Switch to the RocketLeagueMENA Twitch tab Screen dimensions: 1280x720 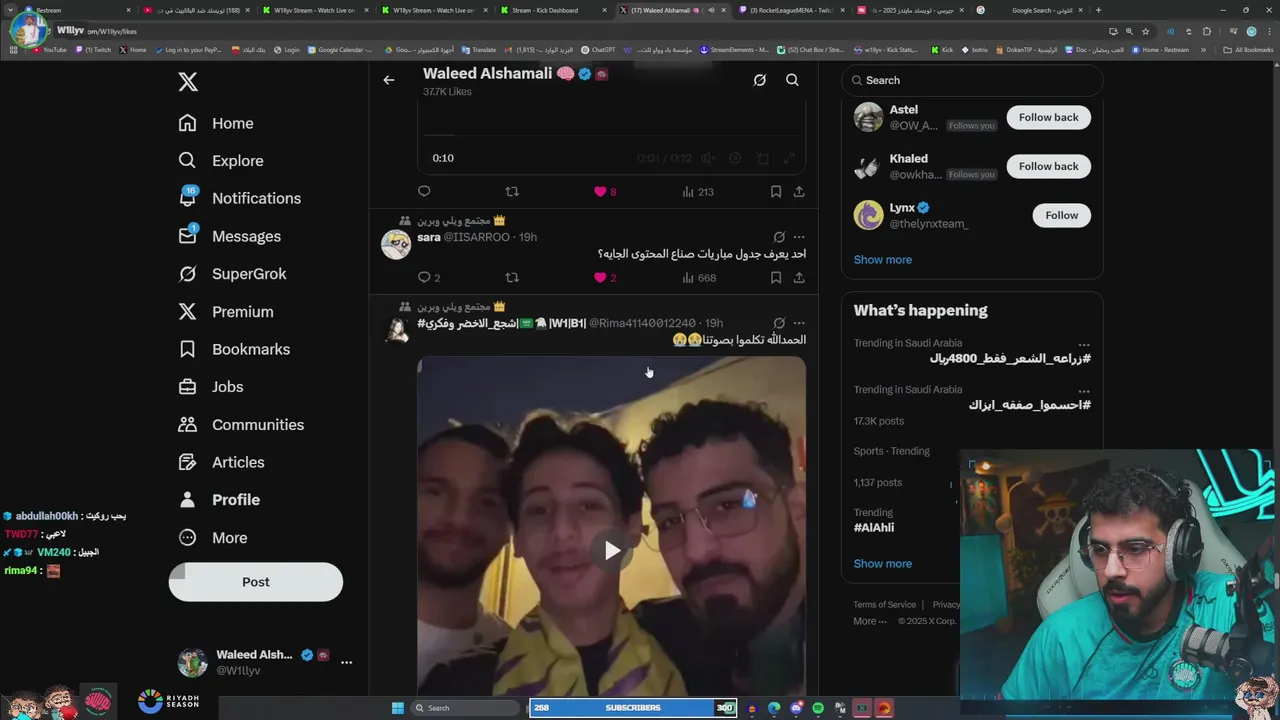[790, 10]
